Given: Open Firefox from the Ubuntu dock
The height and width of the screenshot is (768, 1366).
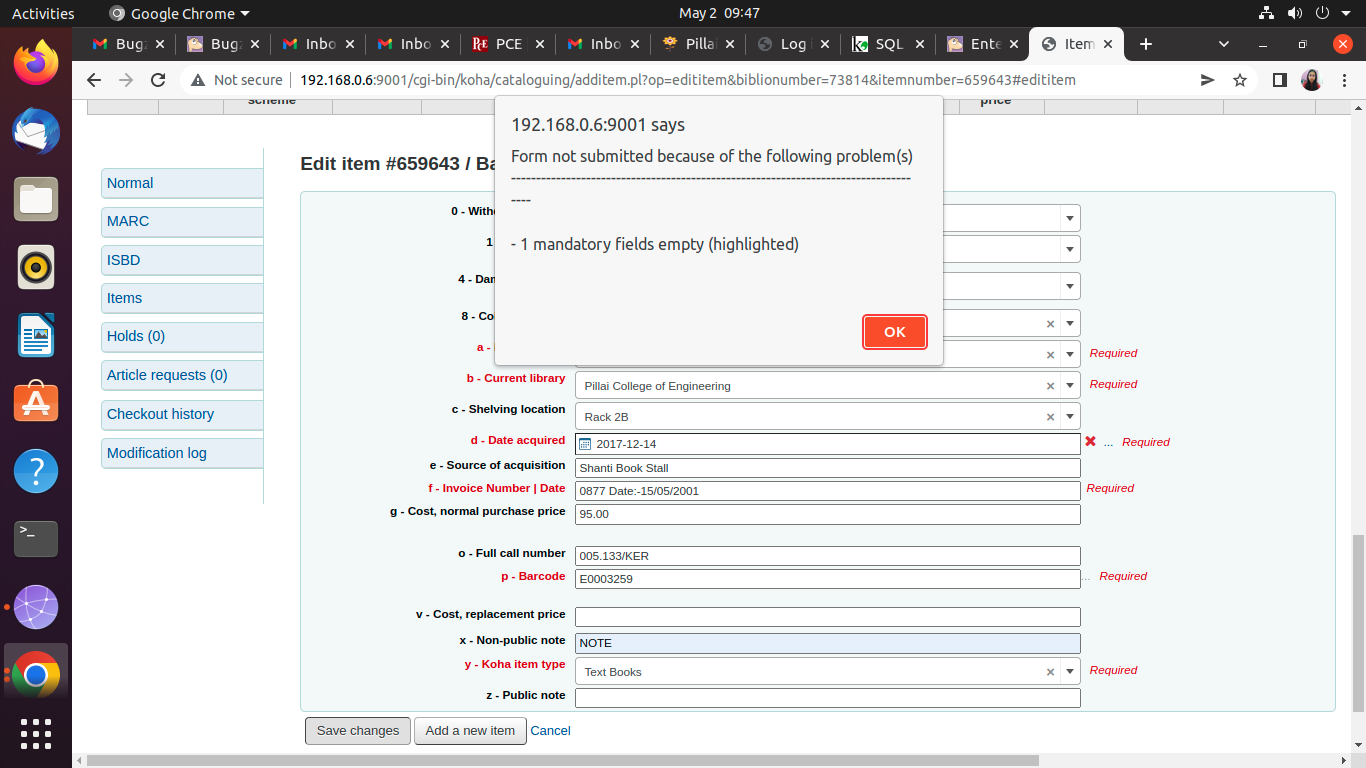Looking at the screenshot, I should coord(36,63).
